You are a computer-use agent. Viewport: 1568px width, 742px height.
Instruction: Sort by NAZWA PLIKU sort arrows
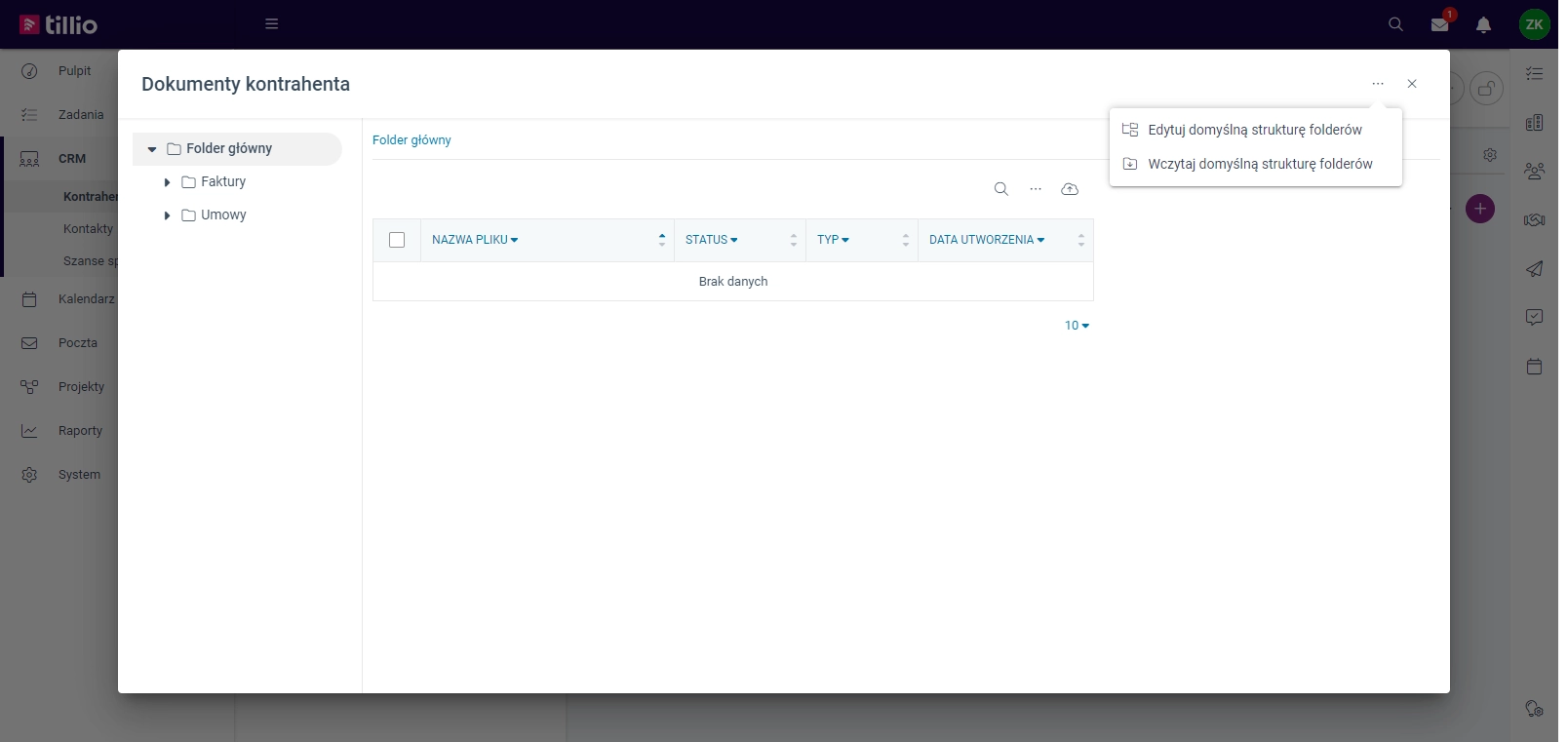[662, 240]
